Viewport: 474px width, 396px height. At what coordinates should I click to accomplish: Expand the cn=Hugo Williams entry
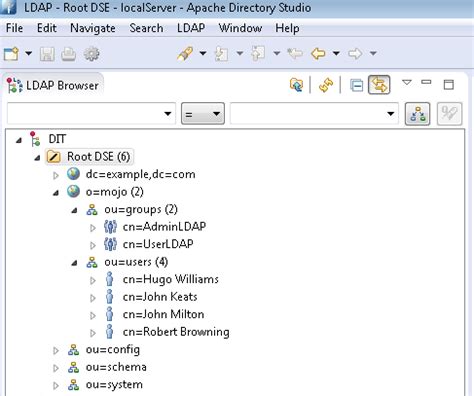93,281
